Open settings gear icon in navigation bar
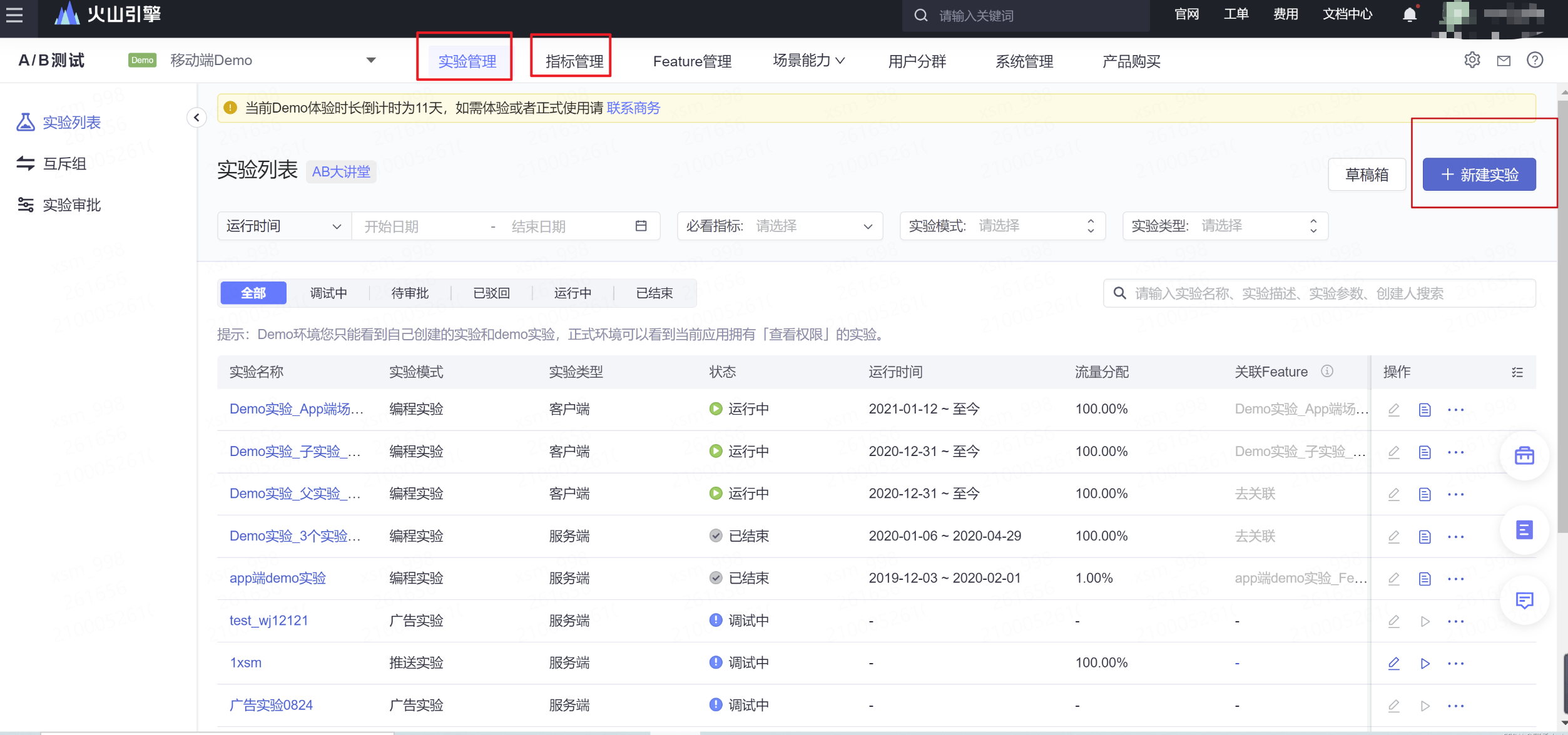Screen dimensions: 1568x735 (1472, 60)
